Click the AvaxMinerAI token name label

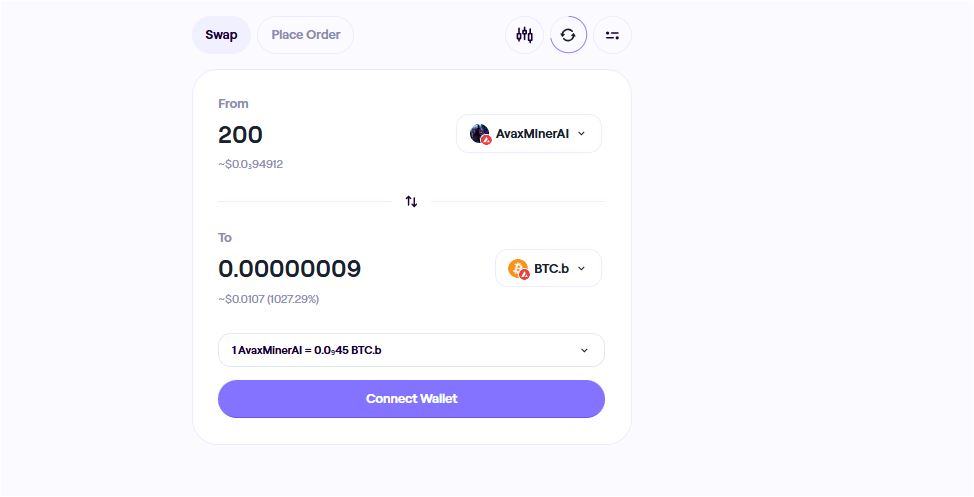tap(532, 134)
